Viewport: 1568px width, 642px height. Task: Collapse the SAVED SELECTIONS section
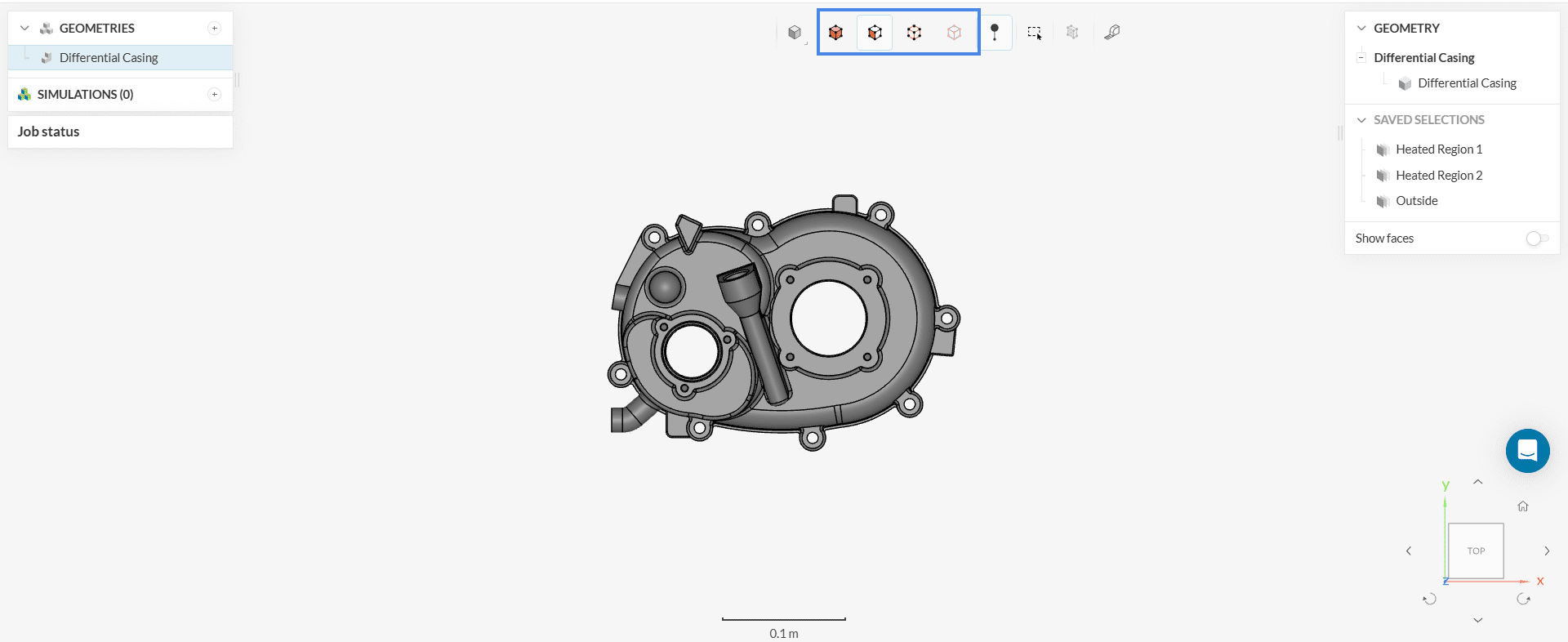click(1361, 120)
